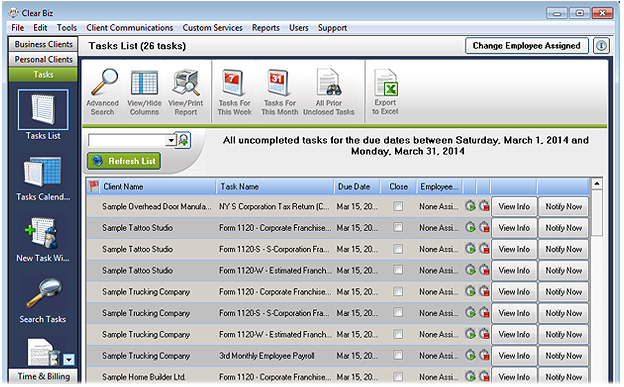This screenshot has height=387, width=624.
Task: Click green arrow icon in Form 1120-W Tattoo Studio row
Action: tap(470, 270)
